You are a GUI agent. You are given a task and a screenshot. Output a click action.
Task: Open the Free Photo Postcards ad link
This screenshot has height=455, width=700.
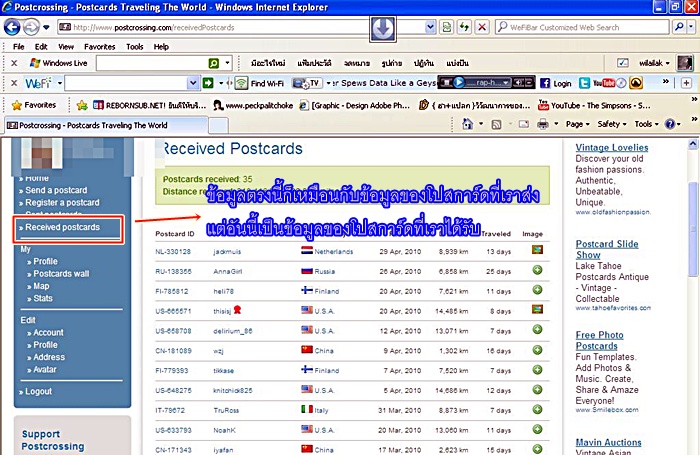[600, 341]
